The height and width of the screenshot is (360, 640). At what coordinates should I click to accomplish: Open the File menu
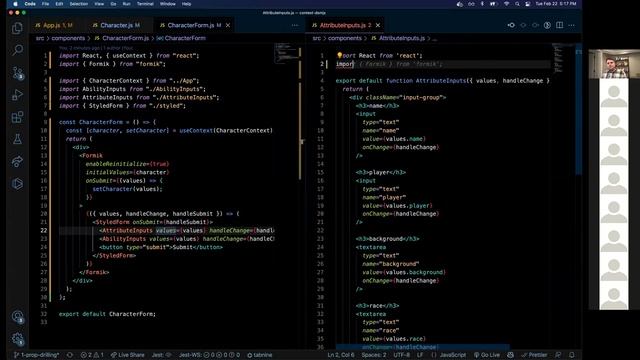pos(45,4)
